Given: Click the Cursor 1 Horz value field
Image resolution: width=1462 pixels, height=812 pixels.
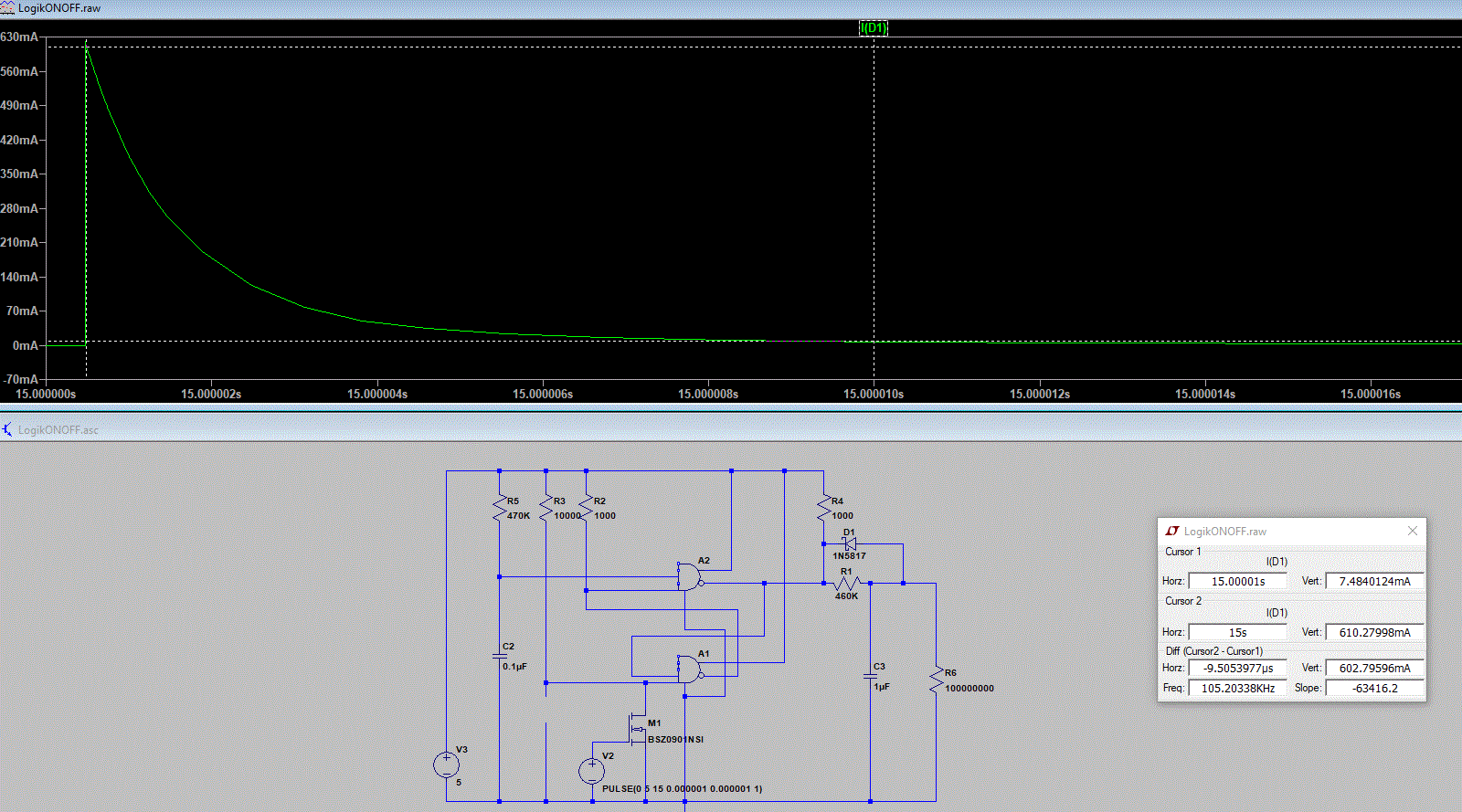Looking at the screenshot, I should [1237, 581].
